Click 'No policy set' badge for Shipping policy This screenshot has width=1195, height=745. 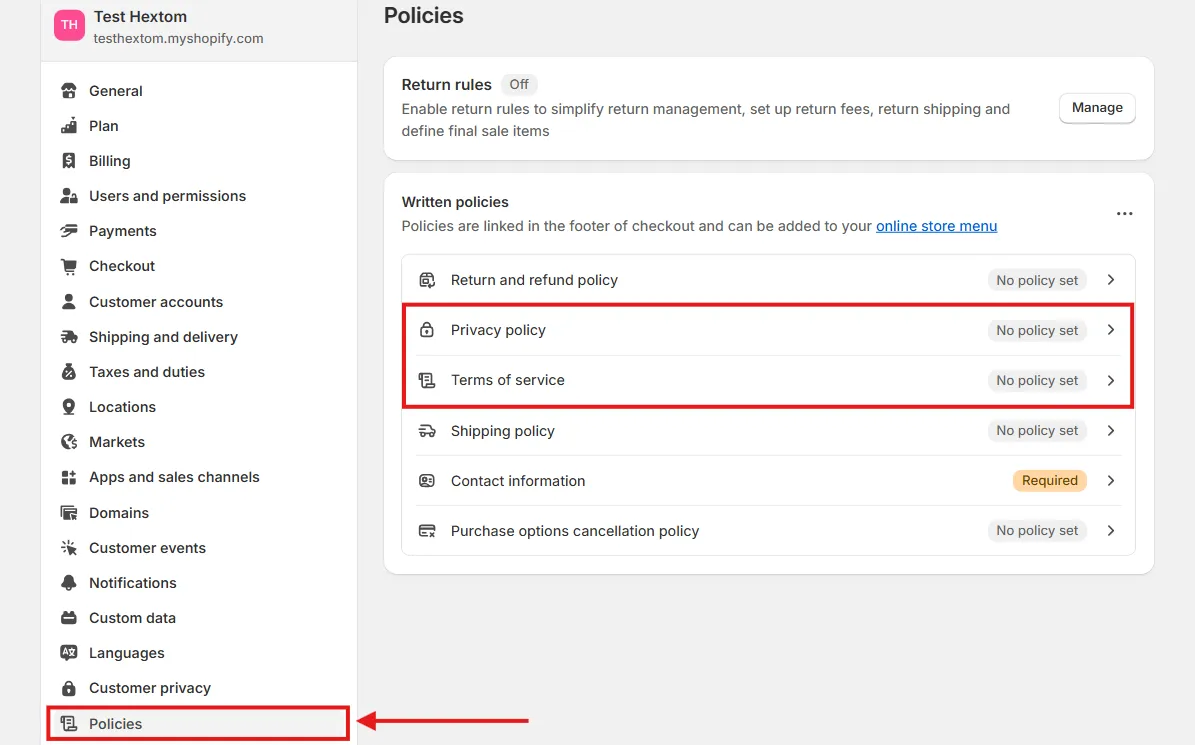tap(1037, 430)
